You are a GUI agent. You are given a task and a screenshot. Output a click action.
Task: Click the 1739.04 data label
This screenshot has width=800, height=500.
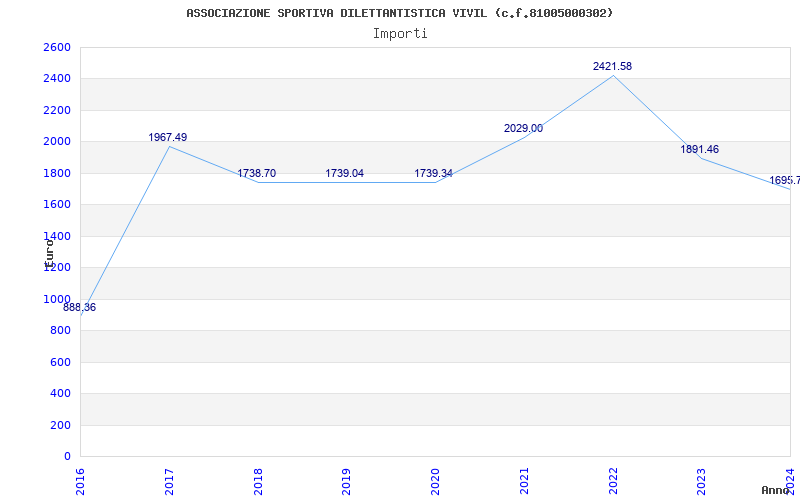(344, 174)
